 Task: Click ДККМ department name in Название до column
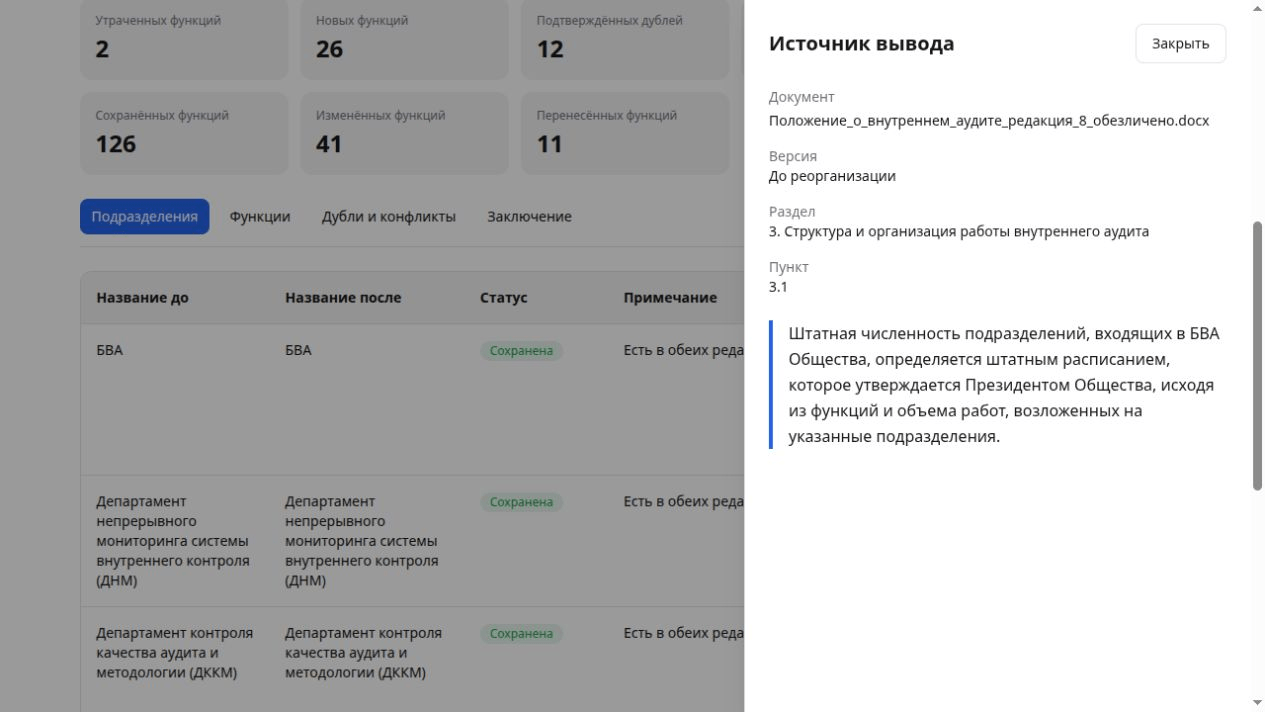pos(175,653)
